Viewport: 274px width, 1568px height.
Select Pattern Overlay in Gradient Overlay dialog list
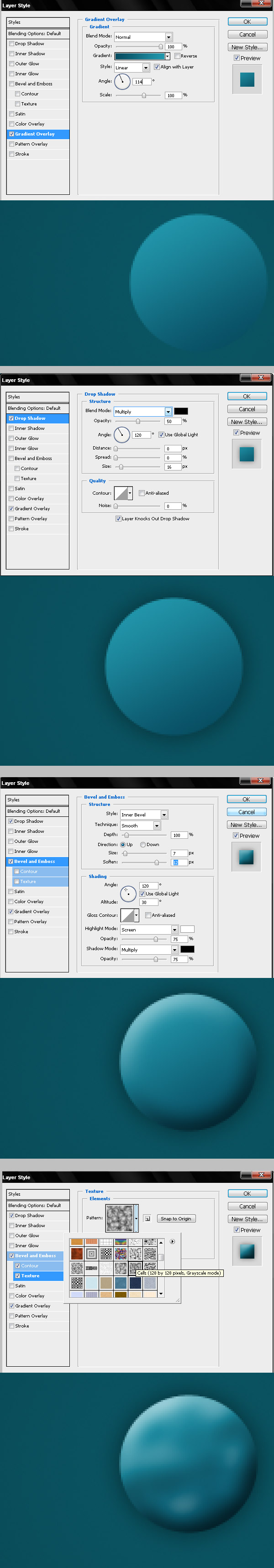(x=31, y=144)
